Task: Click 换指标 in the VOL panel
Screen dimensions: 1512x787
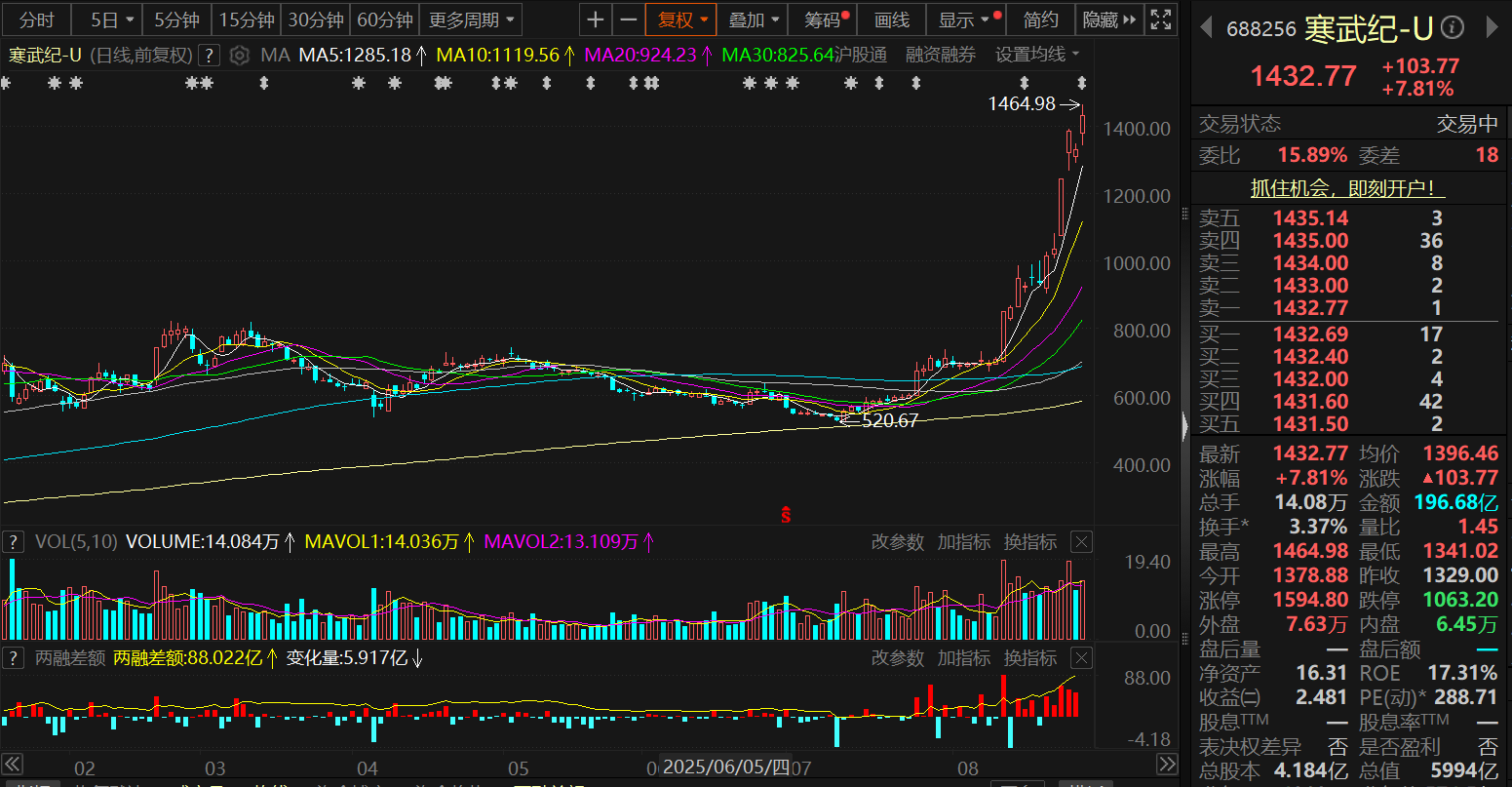Action: [x=1030, y=542]
